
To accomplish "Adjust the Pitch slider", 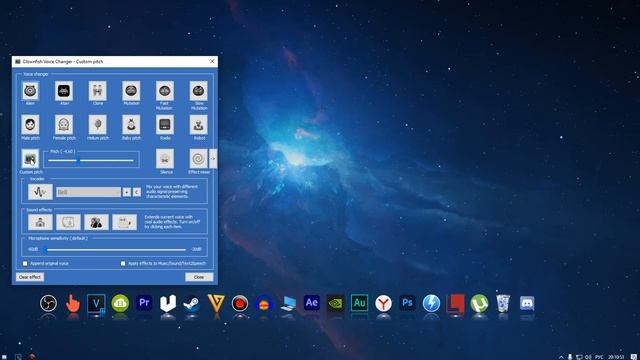I will coord(91,160).
